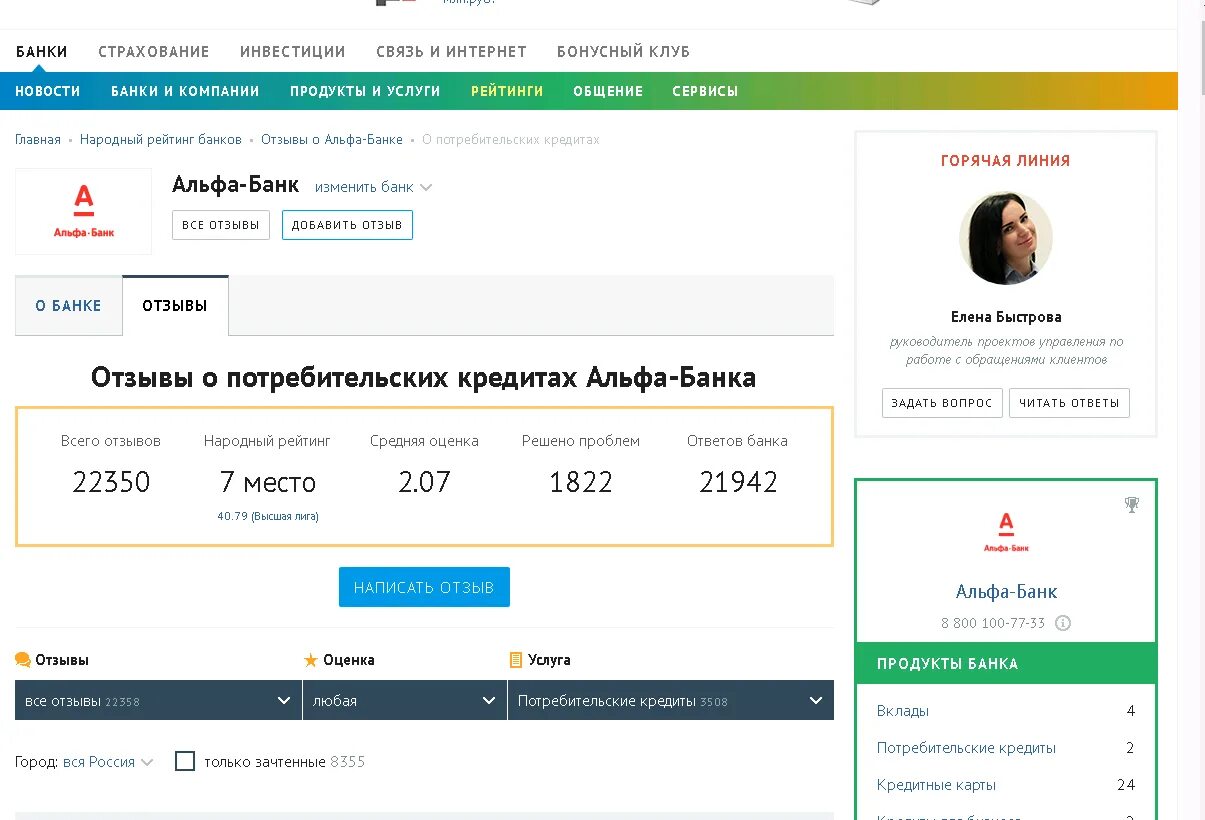1205x820 pixels.
Task: Open the БАНКИ top menu
Action: pos(42,52)
